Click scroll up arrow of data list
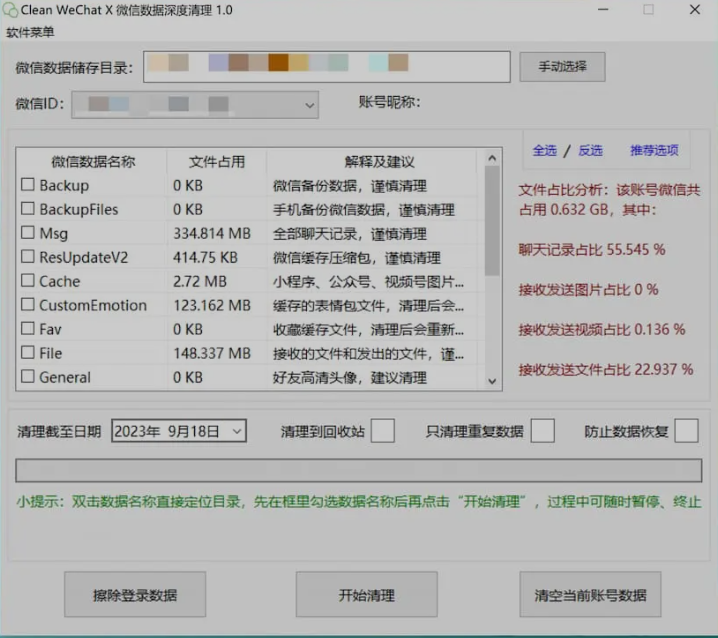 pyautogui.click(x=492, y=158)
